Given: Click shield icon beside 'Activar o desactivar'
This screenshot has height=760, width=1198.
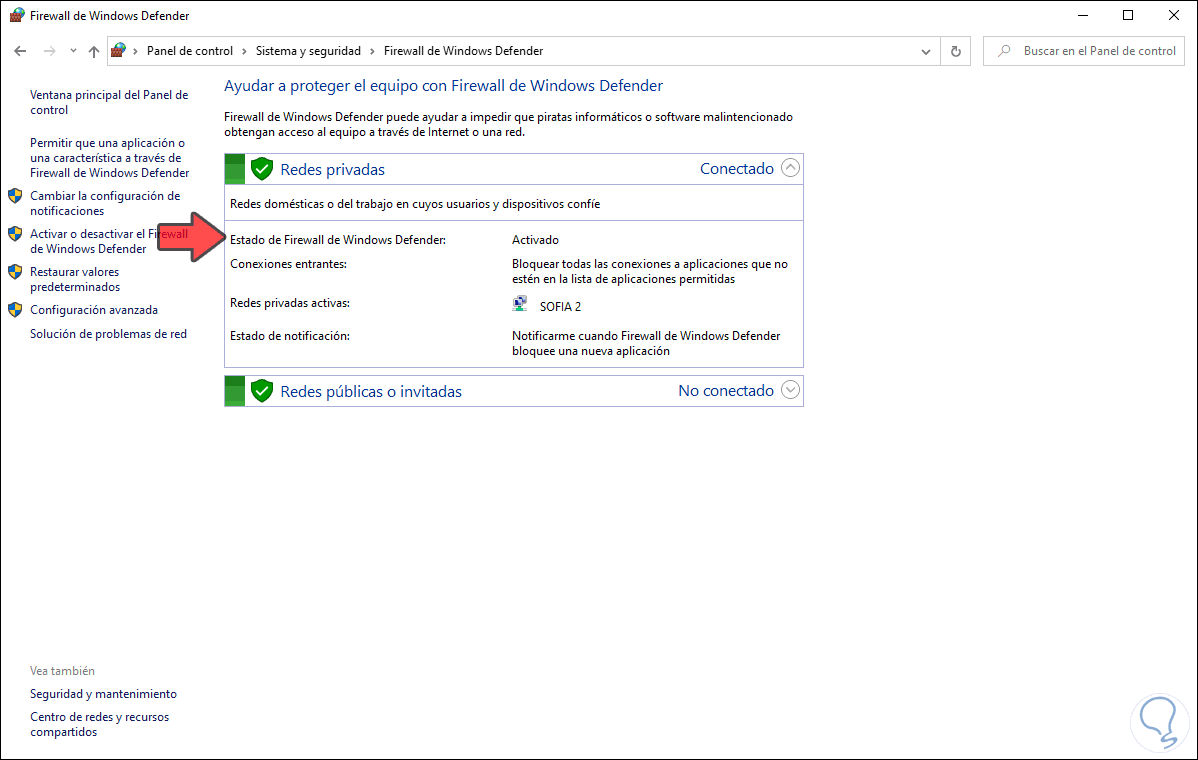Looking at the screenshot, I should click(15, 234).
